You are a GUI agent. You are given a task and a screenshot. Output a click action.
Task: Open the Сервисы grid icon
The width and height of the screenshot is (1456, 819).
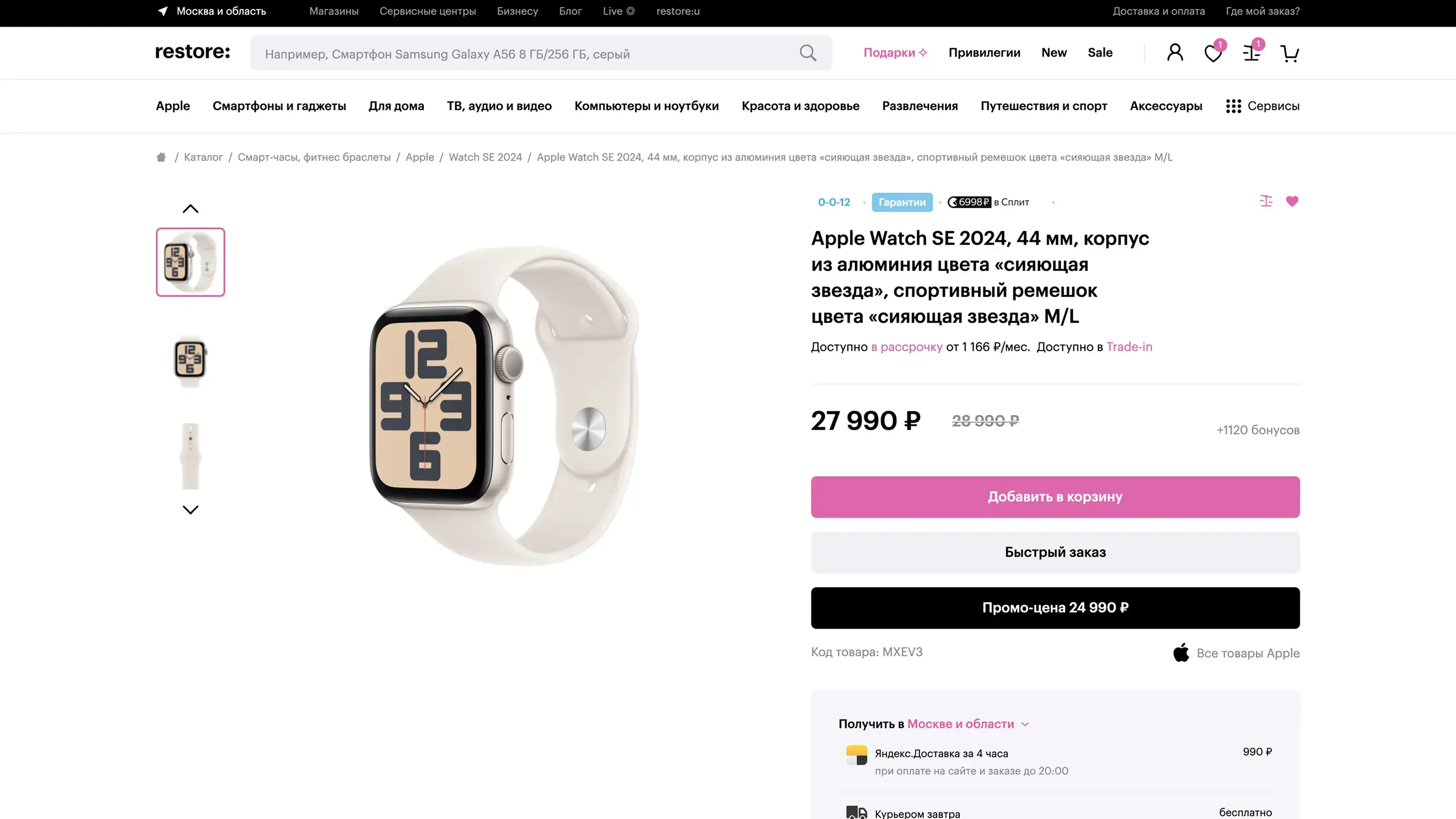1234,106
